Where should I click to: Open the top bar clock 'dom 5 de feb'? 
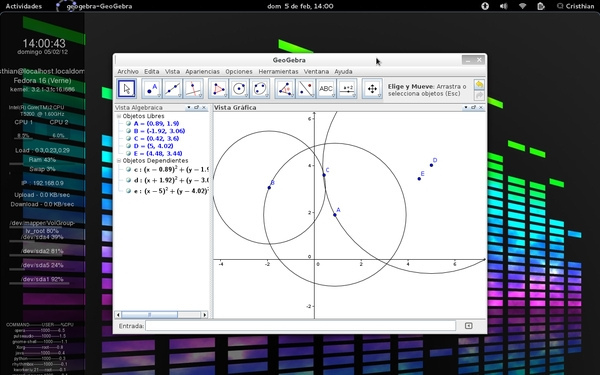[300, 6]
